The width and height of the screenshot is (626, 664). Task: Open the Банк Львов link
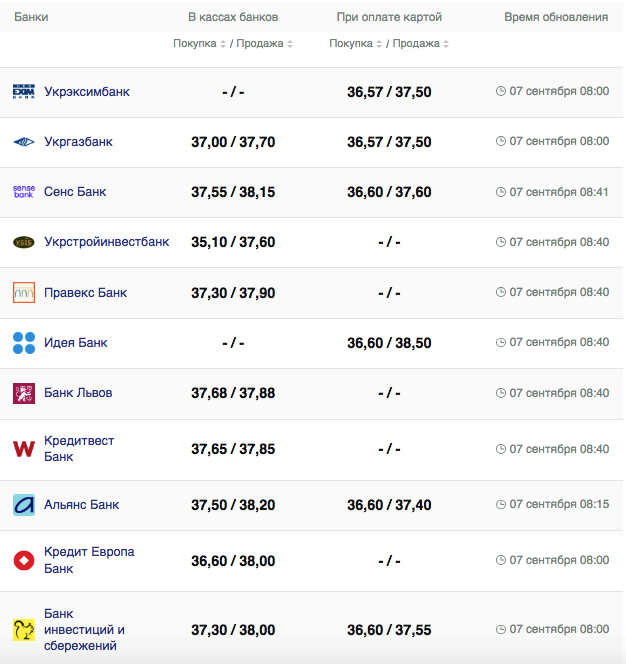coord(78,393)
